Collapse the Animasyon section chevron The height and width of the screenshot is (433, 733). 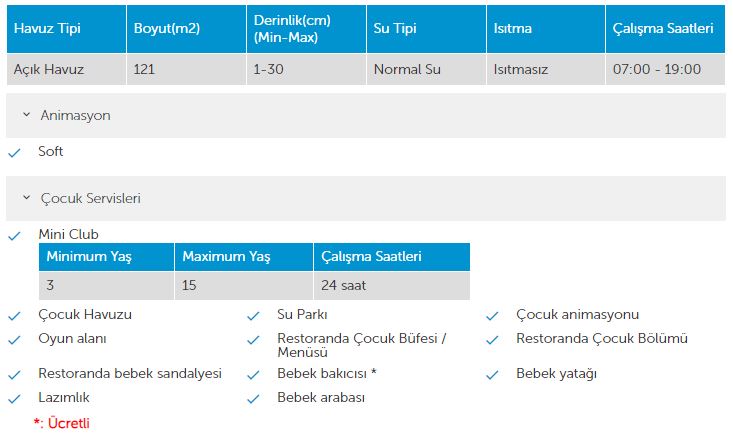pyautogui.click(x=25, y=116)
